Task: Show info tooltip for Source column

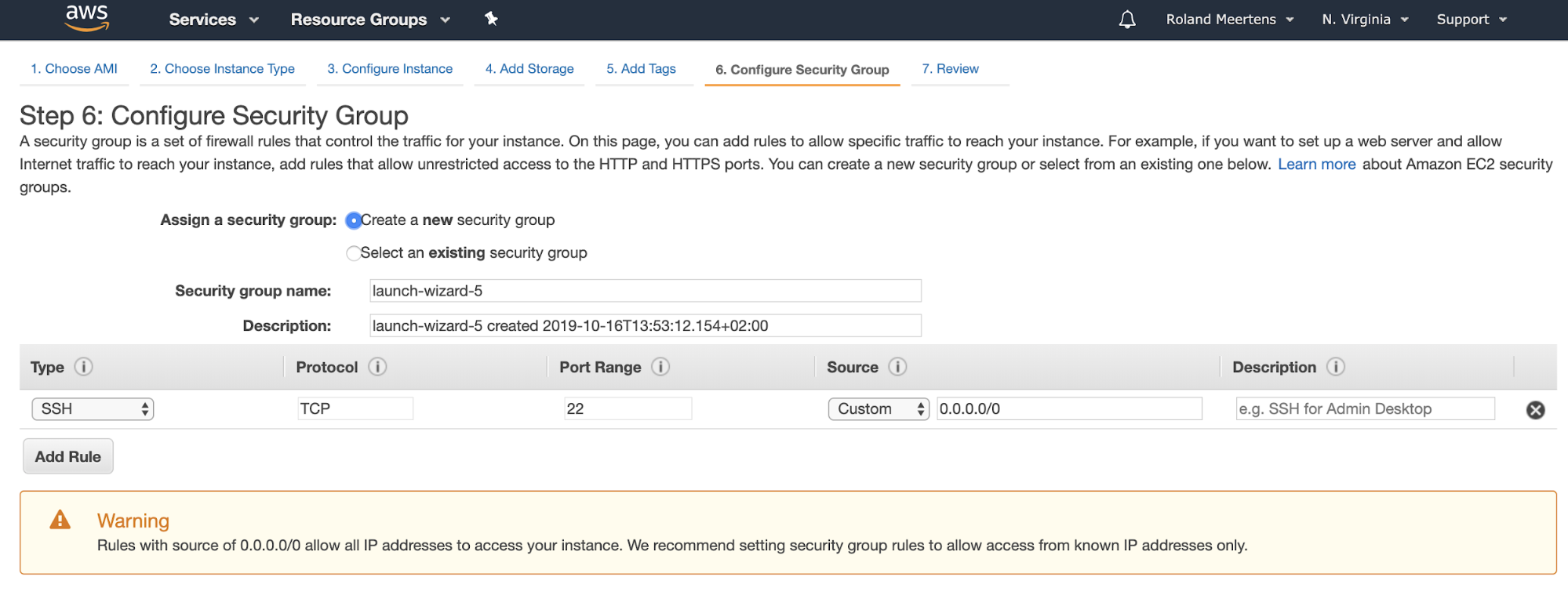Action: tap(897, 367)
